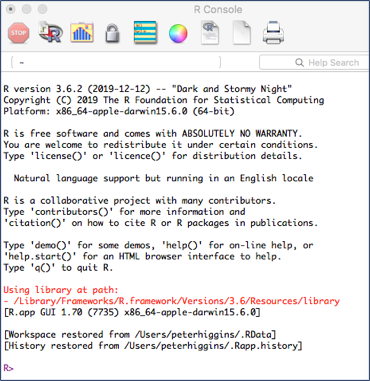
Task: Toggle the command history panel icon
Action: 145,32
